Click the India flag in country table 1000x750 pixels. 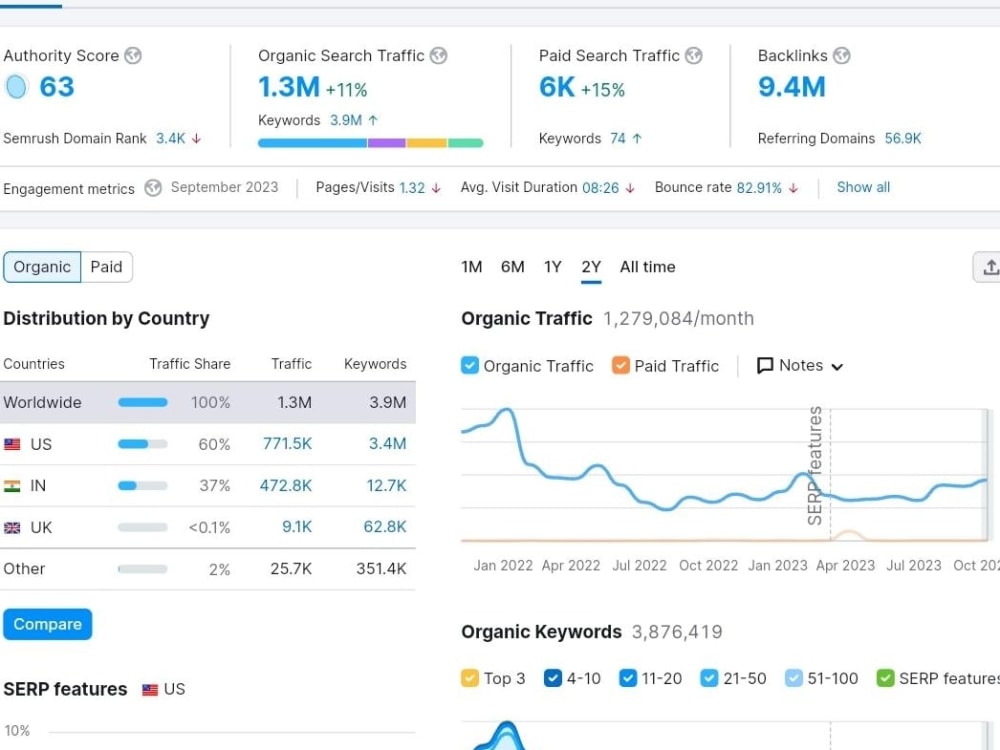coord(12,486)
